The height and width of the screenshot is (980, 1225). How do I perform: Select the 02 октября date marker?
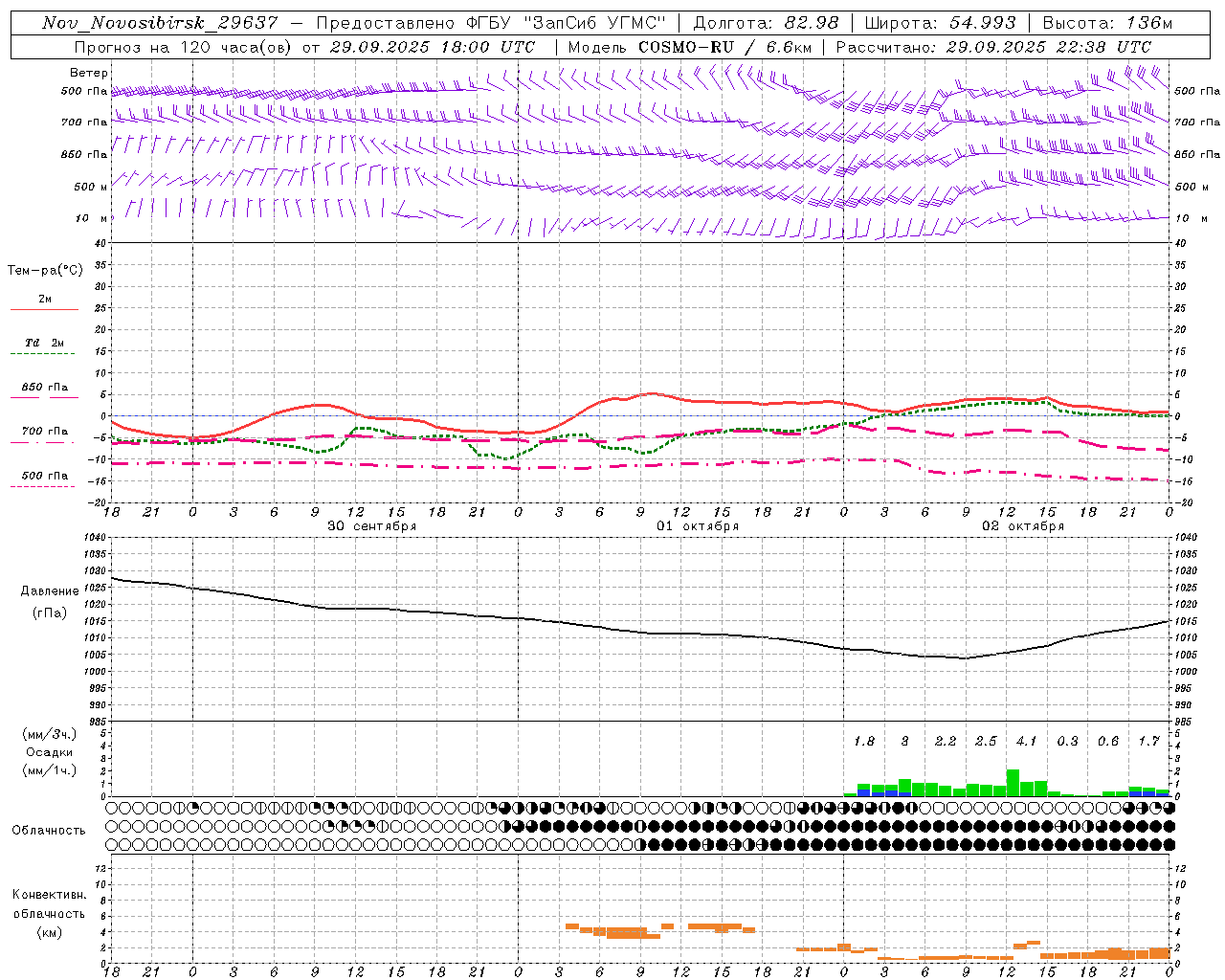pos(1023,526)
